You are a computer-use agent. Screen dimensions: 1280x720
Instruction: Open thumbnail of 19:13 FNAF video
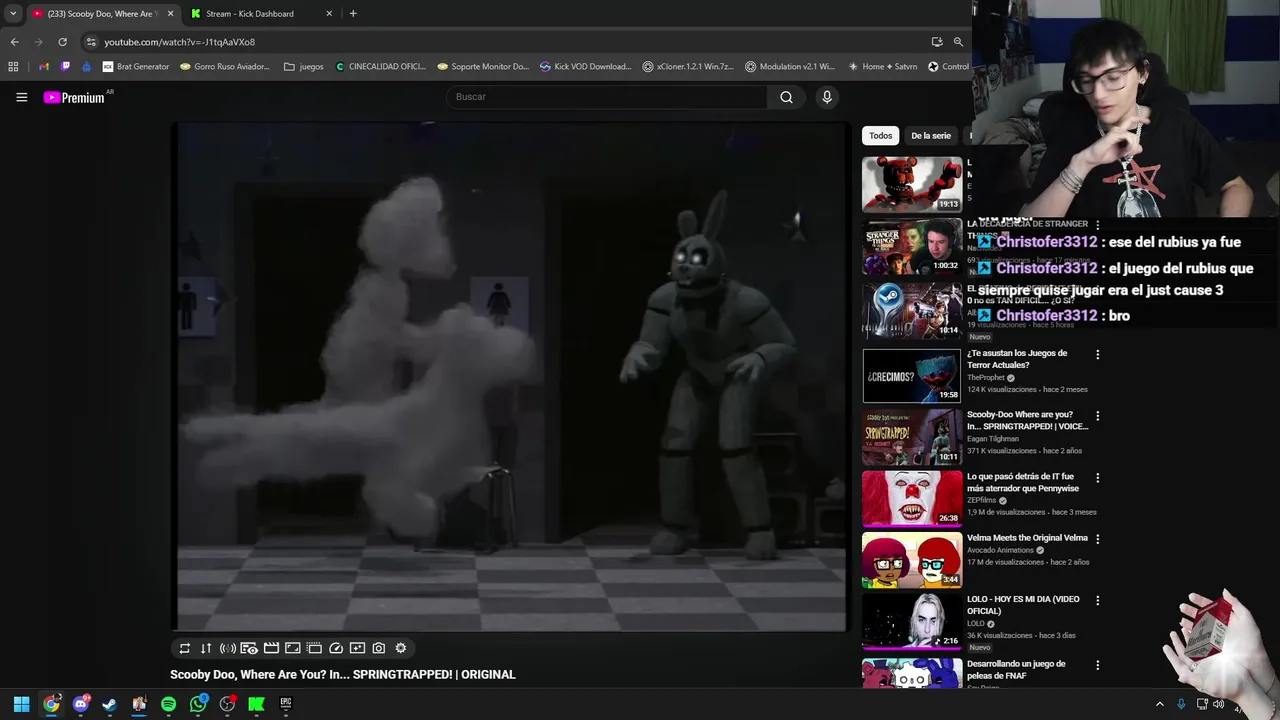912,184
